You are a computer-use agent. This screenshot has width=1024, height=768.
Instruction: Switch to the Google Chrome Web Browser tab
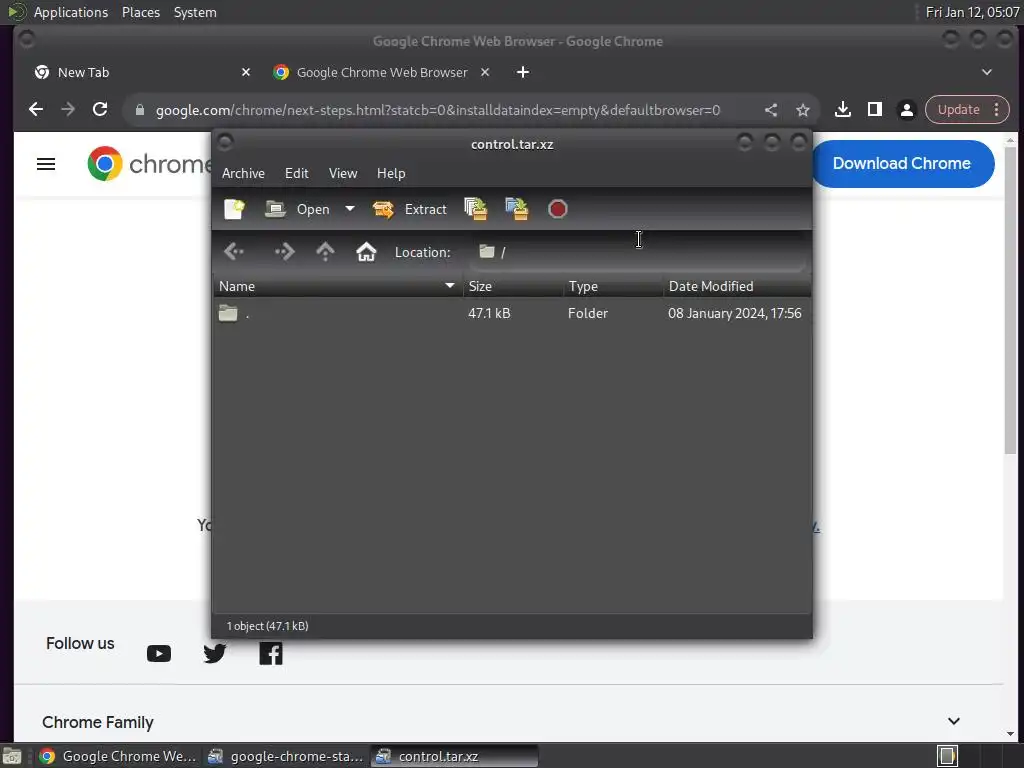click(382, 72)
